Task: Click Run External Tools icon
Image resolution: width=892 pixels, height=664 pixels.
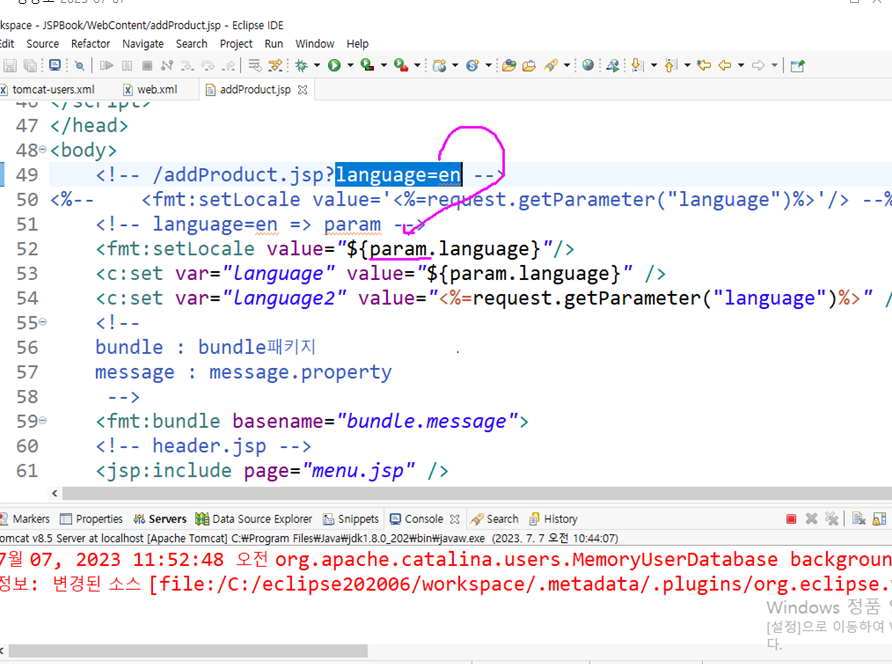Action: (401, 65)
